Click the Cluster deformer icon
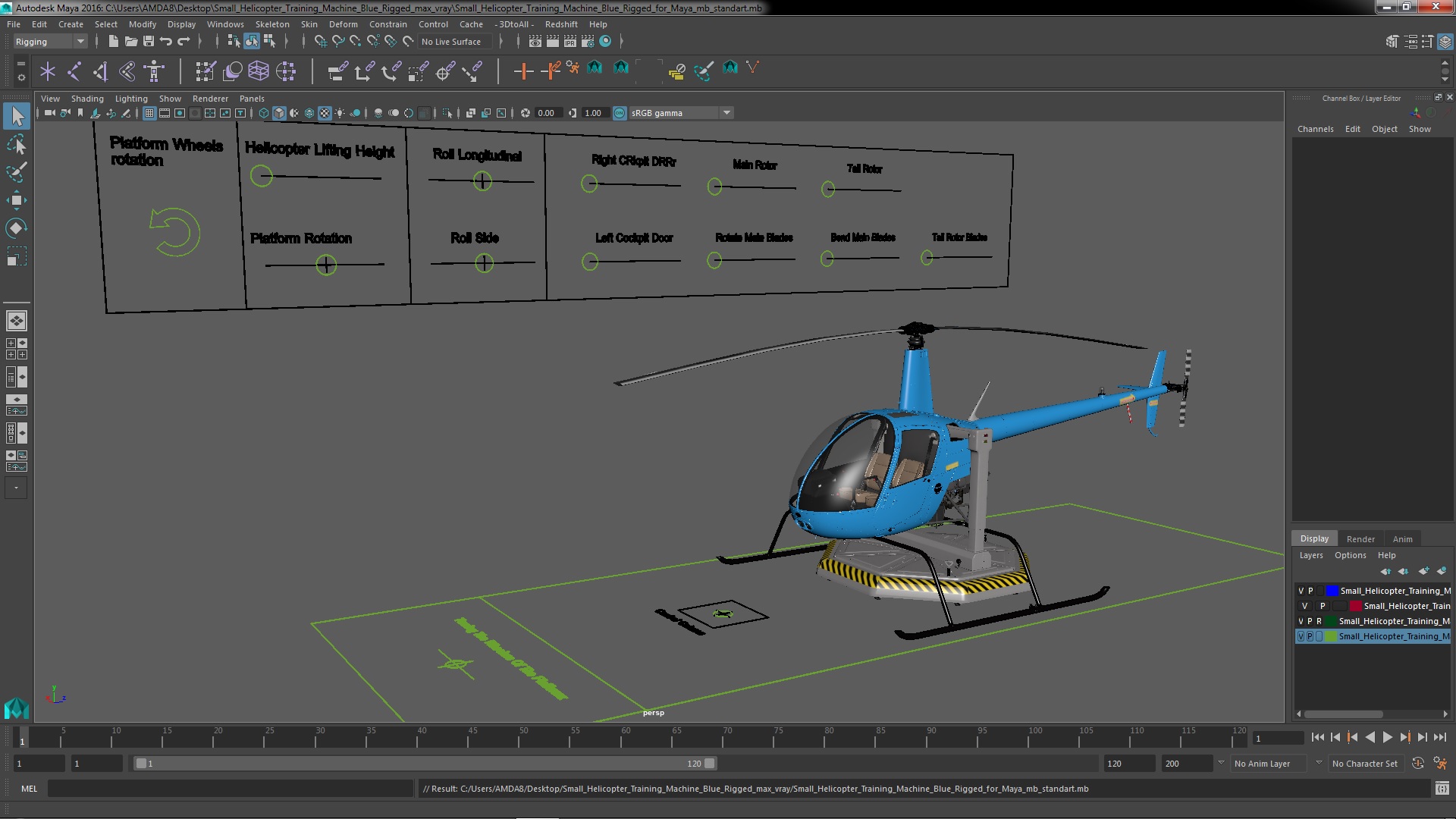Image resolution: width=1456 pixels, height=819 pixels. coord(286,71)
